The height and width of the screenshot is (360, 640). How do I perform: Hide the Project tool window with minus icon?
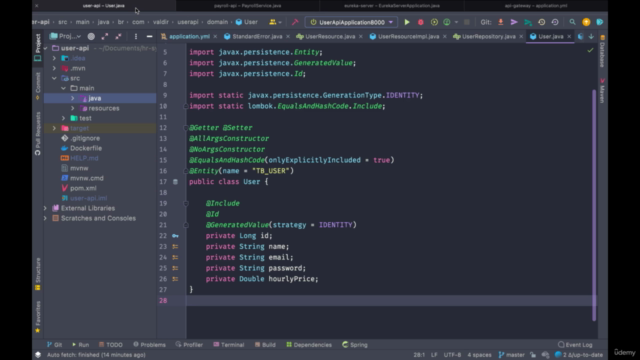(x=149, y=36)
